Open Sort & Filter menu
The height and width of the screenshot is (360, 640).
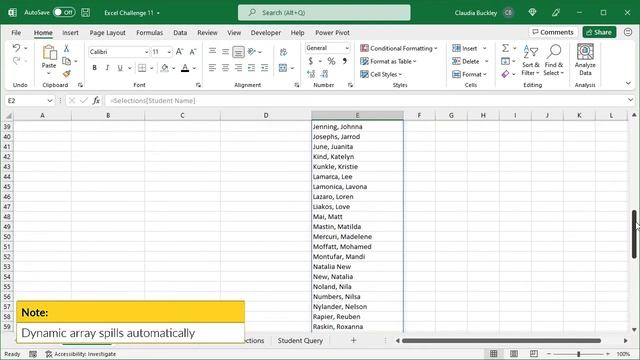(530, 60)
